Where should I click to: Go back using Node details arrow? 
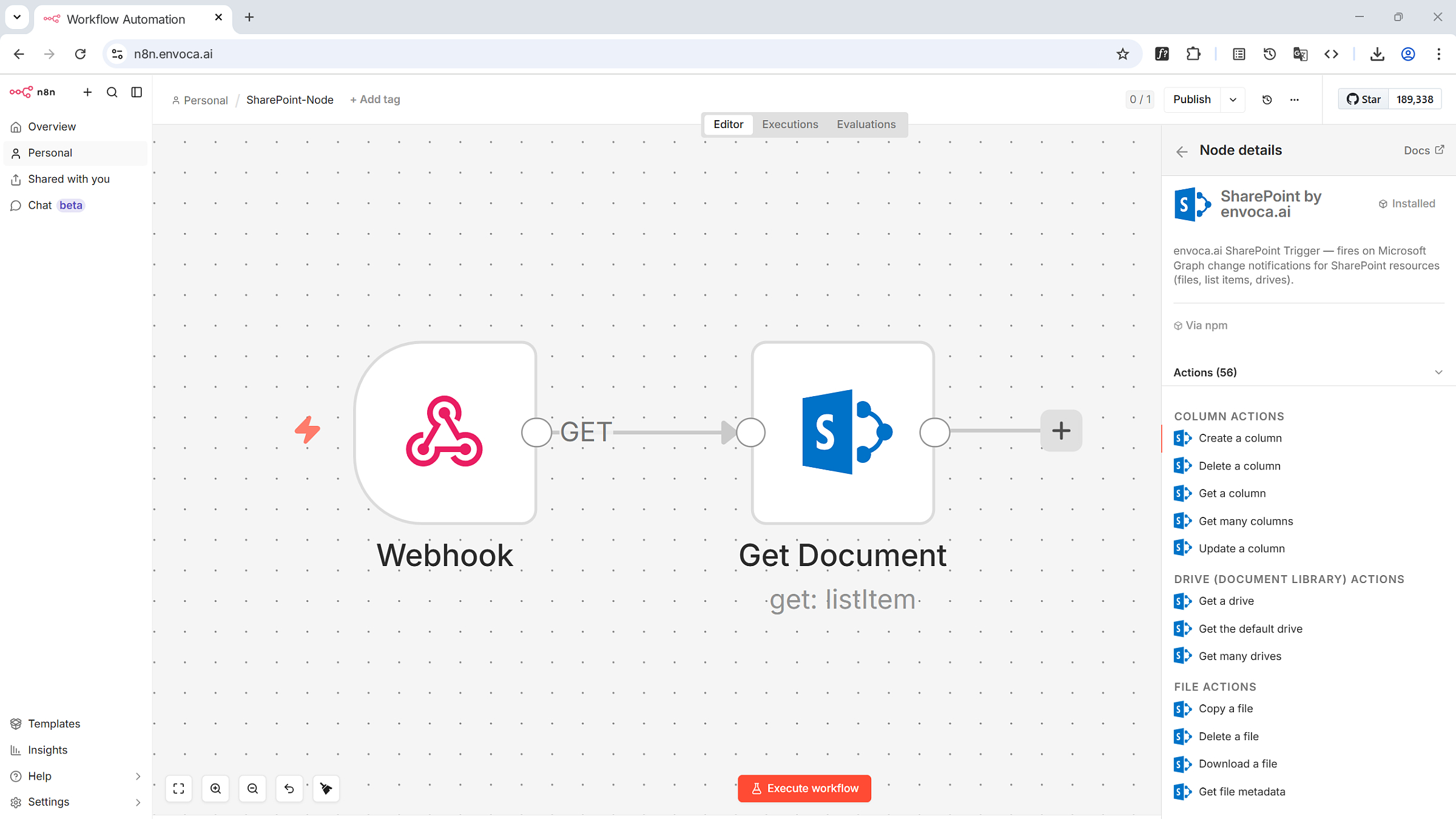(x=1182, y=152)
